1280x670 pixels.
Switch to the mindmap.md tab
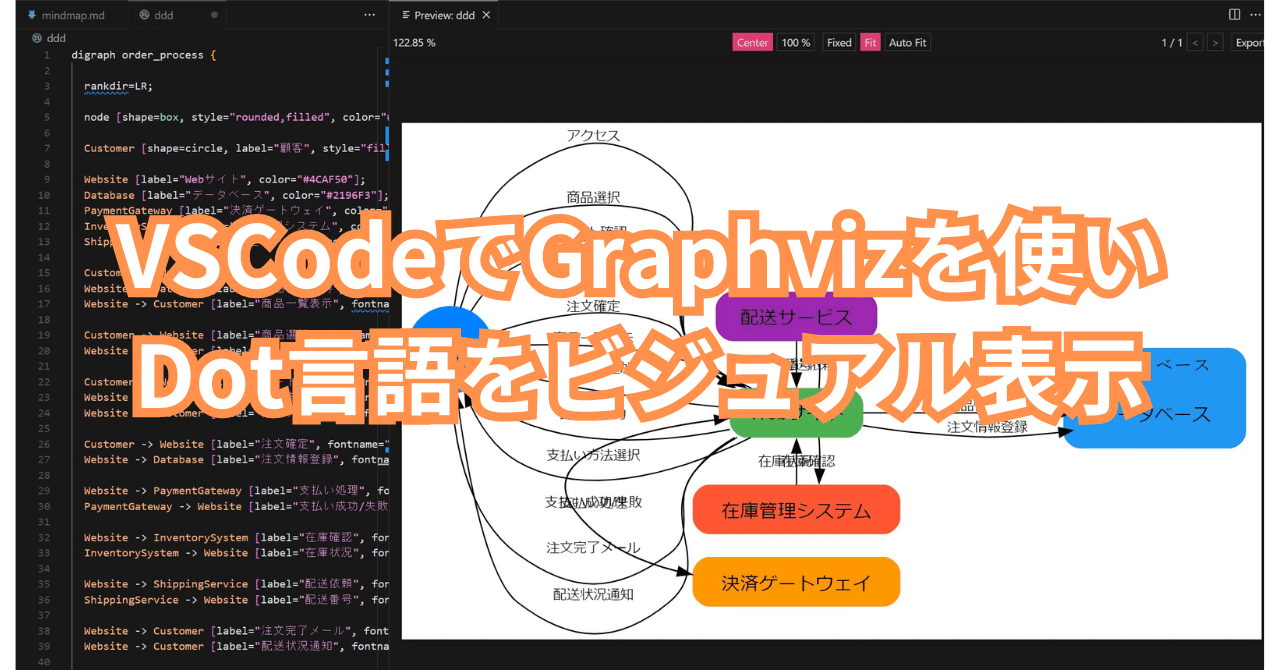[x=70, y=14]
